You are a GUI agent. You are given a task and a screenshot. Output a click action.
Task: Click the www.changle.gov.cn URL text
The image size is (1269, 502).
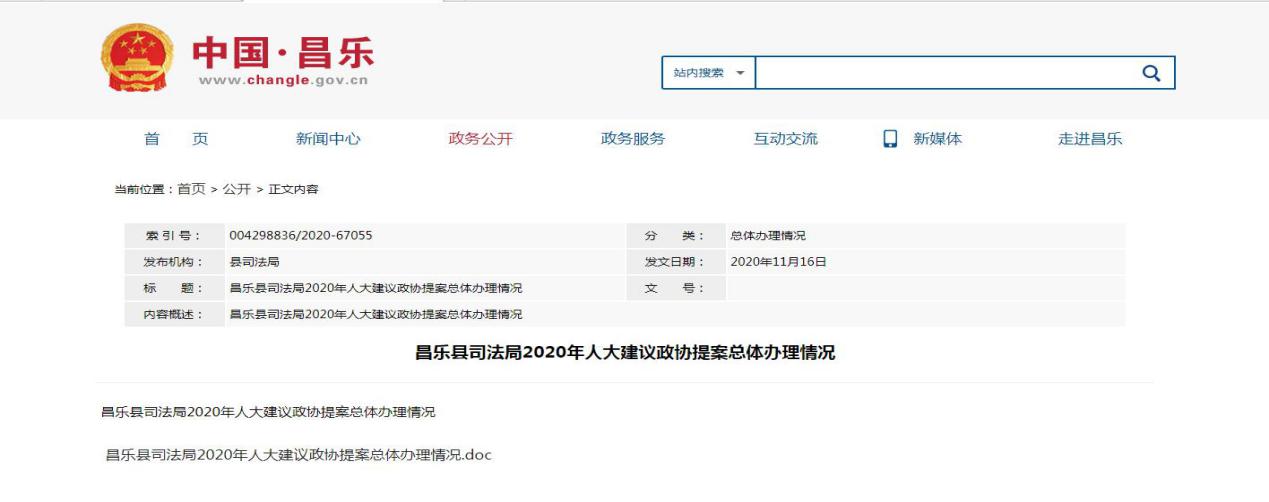click(x=283, y=81)
